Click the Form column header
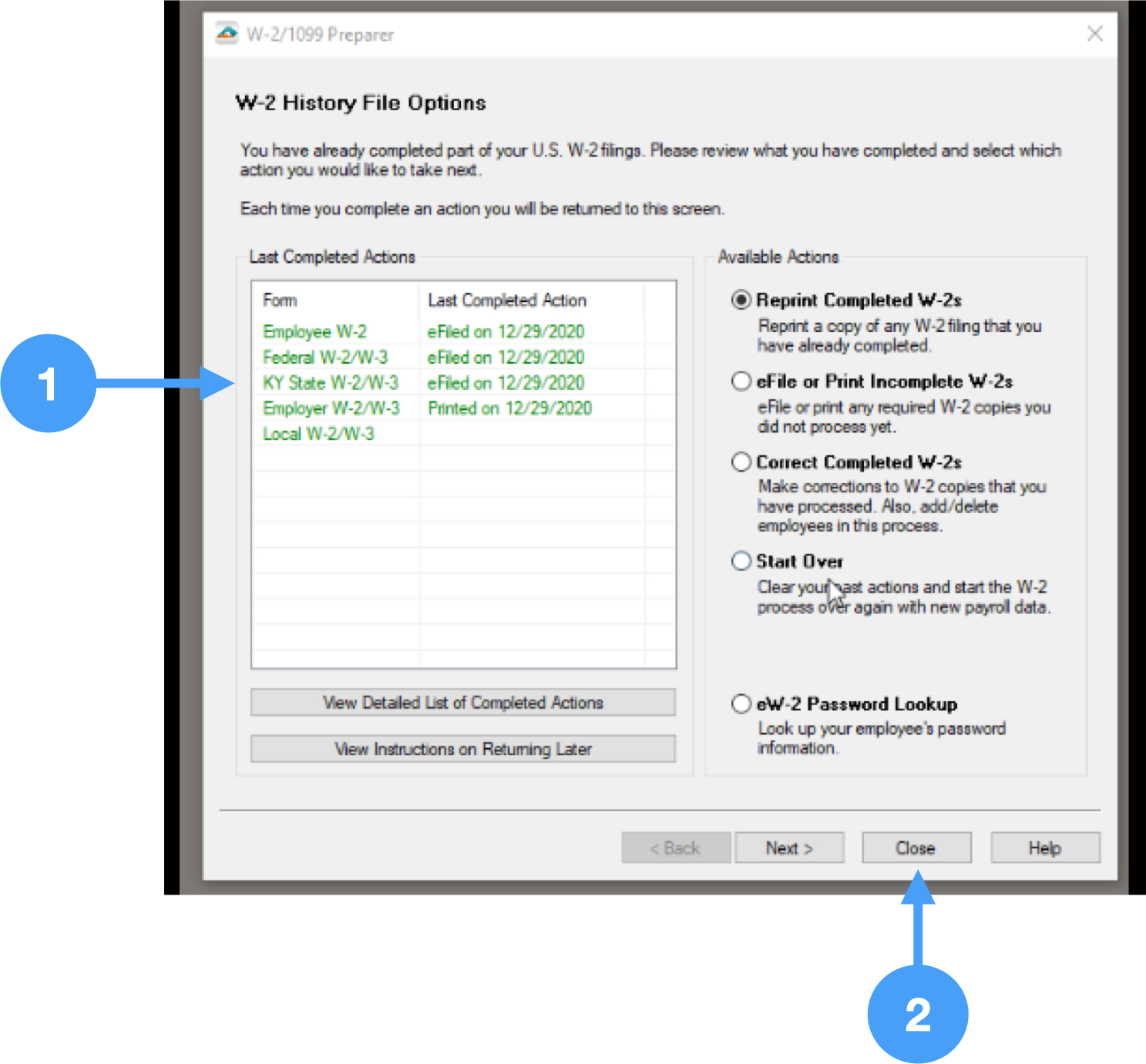Screen dimensions: 1146x1064 coord(279,300)
